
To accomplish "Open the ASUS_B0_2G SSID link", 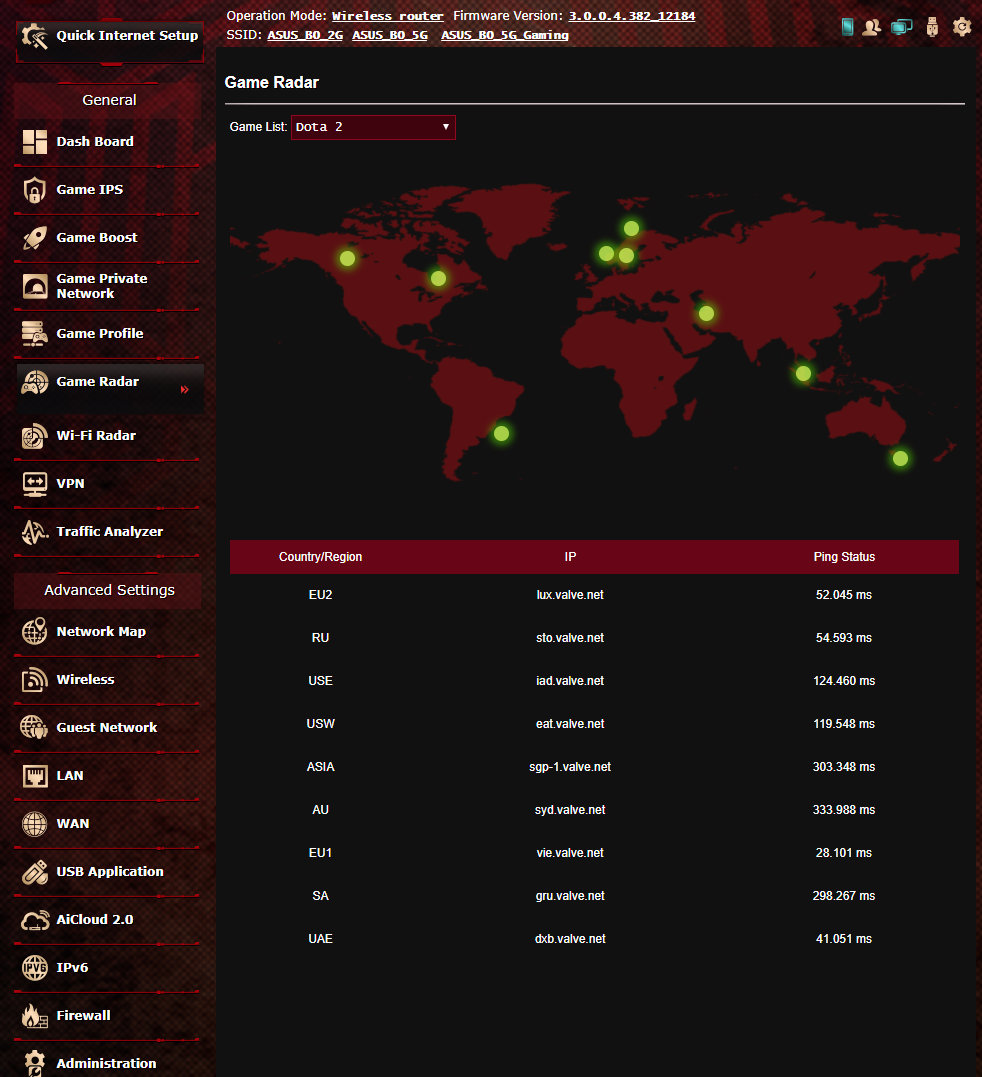I will pos(305,35).
